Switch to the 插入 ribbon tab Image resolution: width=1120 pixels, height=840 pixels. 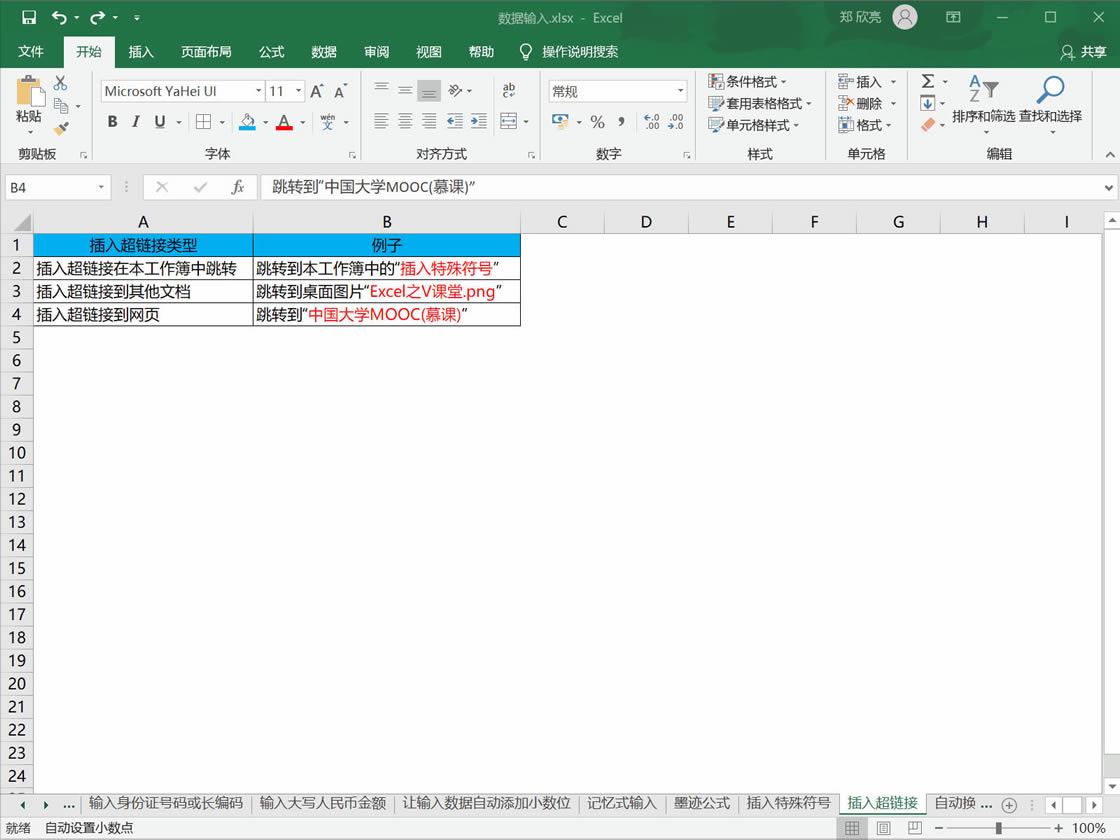click(140, 52)
